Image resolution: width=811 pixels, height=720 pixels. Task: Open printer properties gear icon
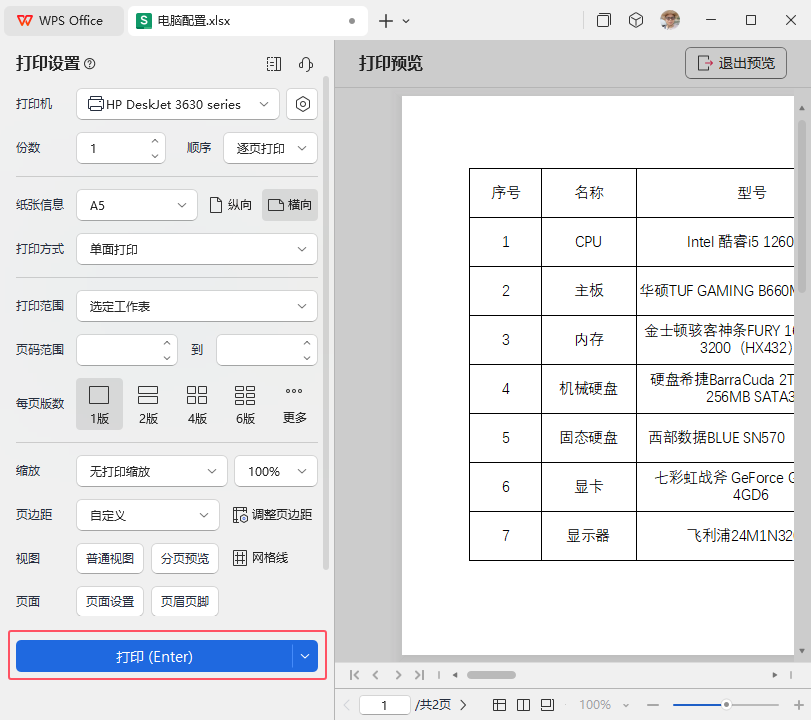tap(303, 104)
